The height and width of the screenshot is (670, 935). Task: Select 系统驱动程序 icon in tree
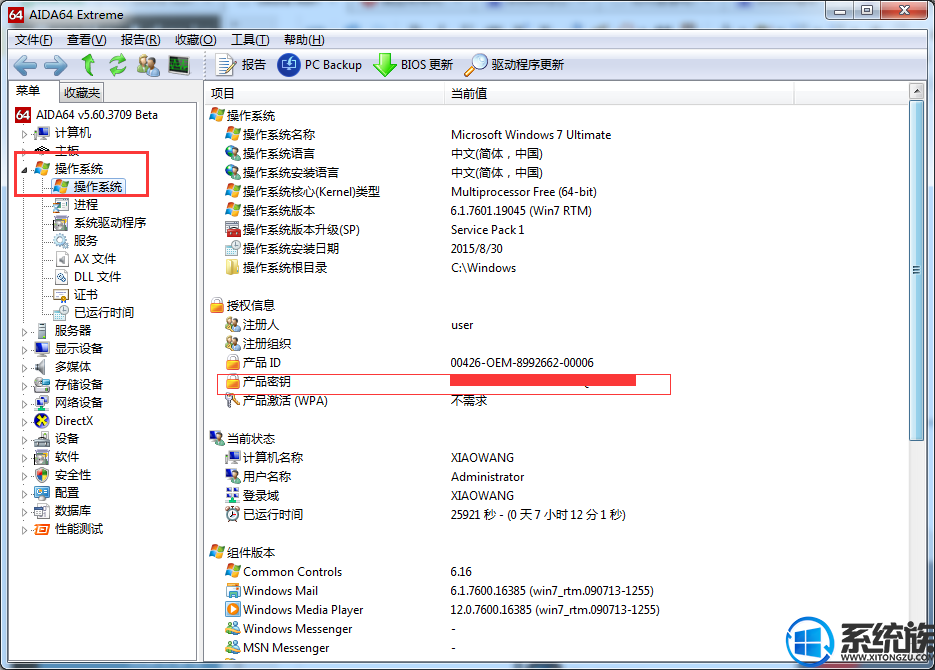[x=61, y=223]
